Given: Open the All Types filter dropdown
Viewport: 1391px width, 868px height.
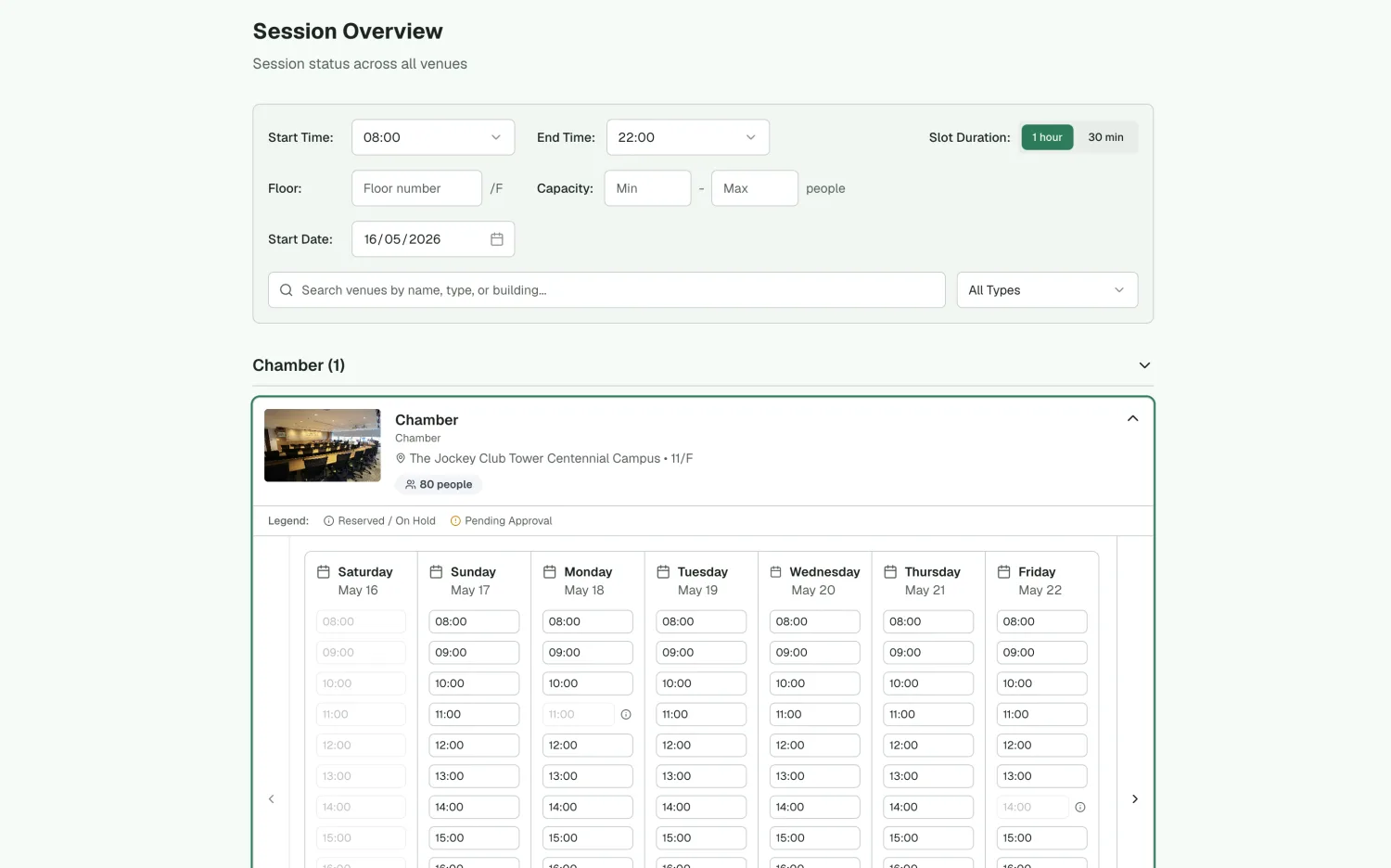Looking at the screenshot, I should click(x=1047, y=290).
